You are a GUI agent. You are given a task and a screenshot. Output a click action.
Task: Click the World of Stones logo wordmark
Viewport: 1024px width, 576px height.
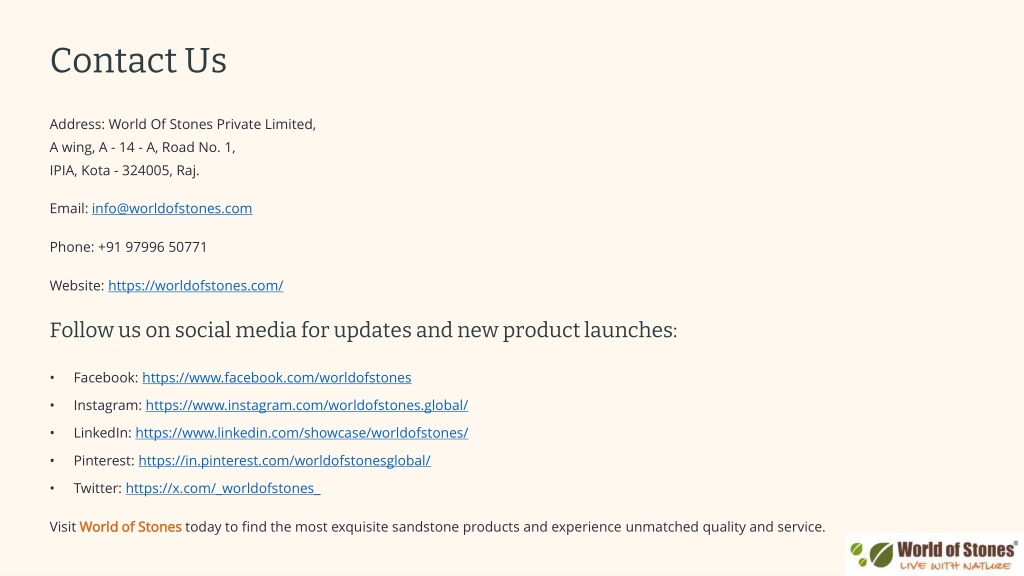[957, 549]
